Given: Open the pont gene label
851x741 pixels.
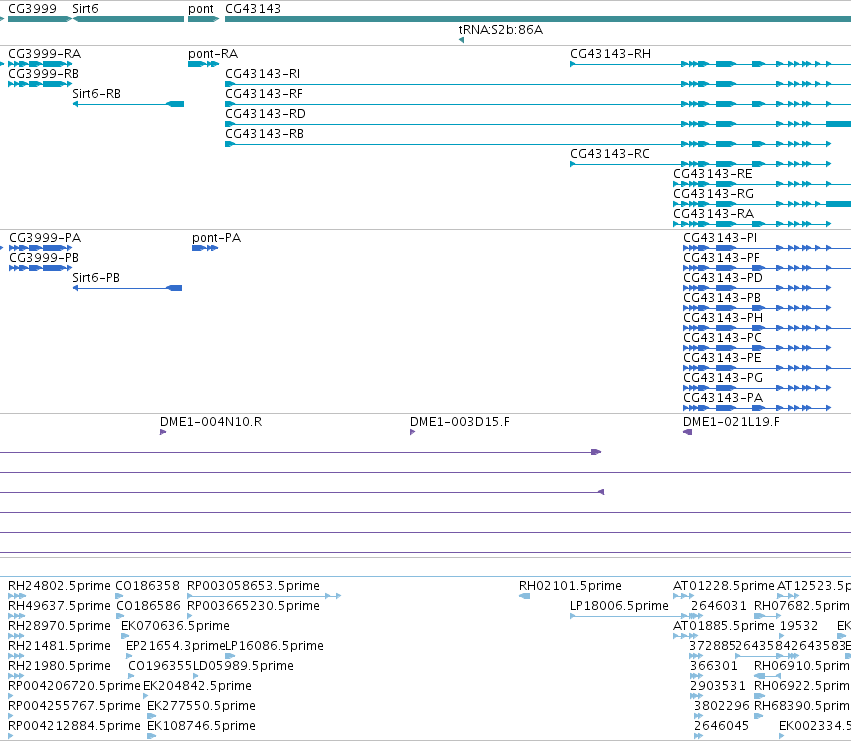Looking at the screenshot, I should (201, 9).
